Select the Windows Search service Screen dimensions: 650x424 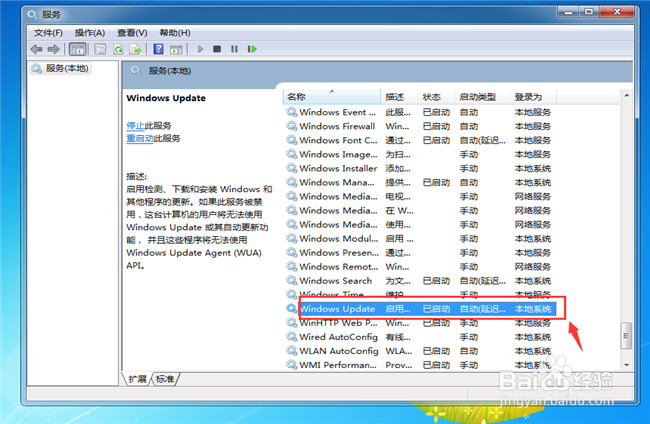tap(420, 281)
